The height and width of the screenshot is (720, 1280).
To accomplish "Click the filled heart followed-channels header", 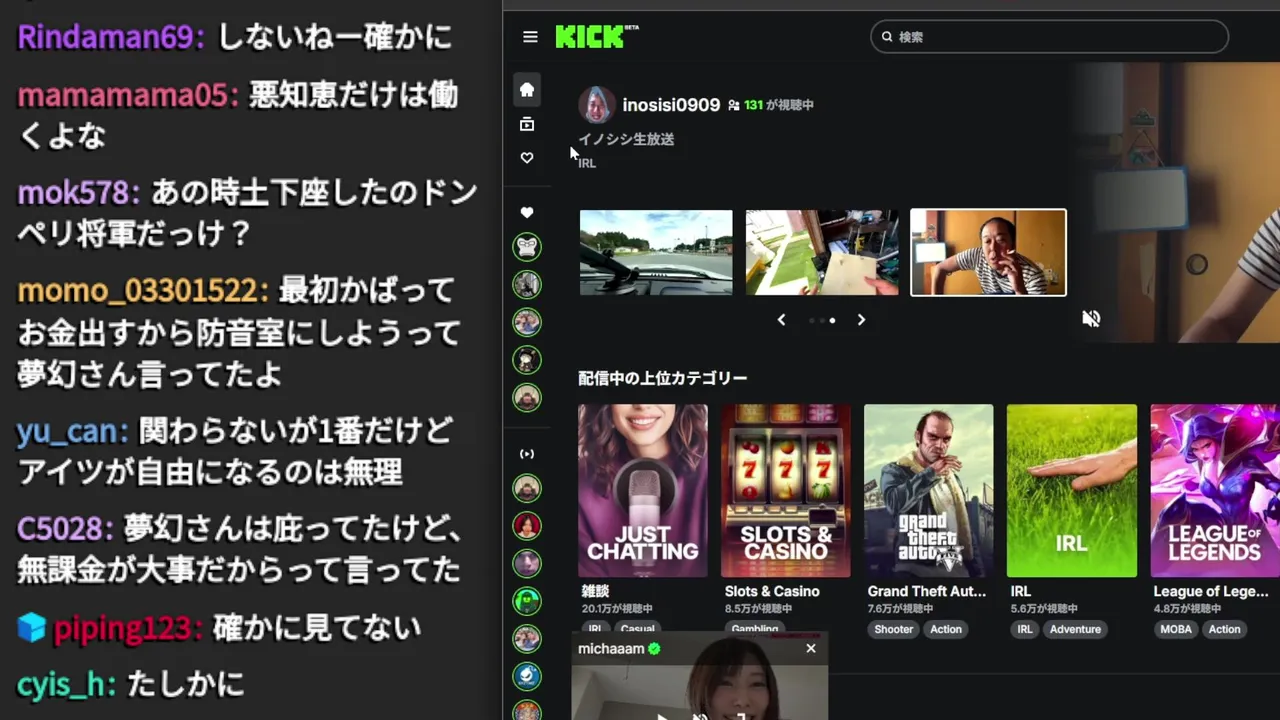I will click(527, 212).
